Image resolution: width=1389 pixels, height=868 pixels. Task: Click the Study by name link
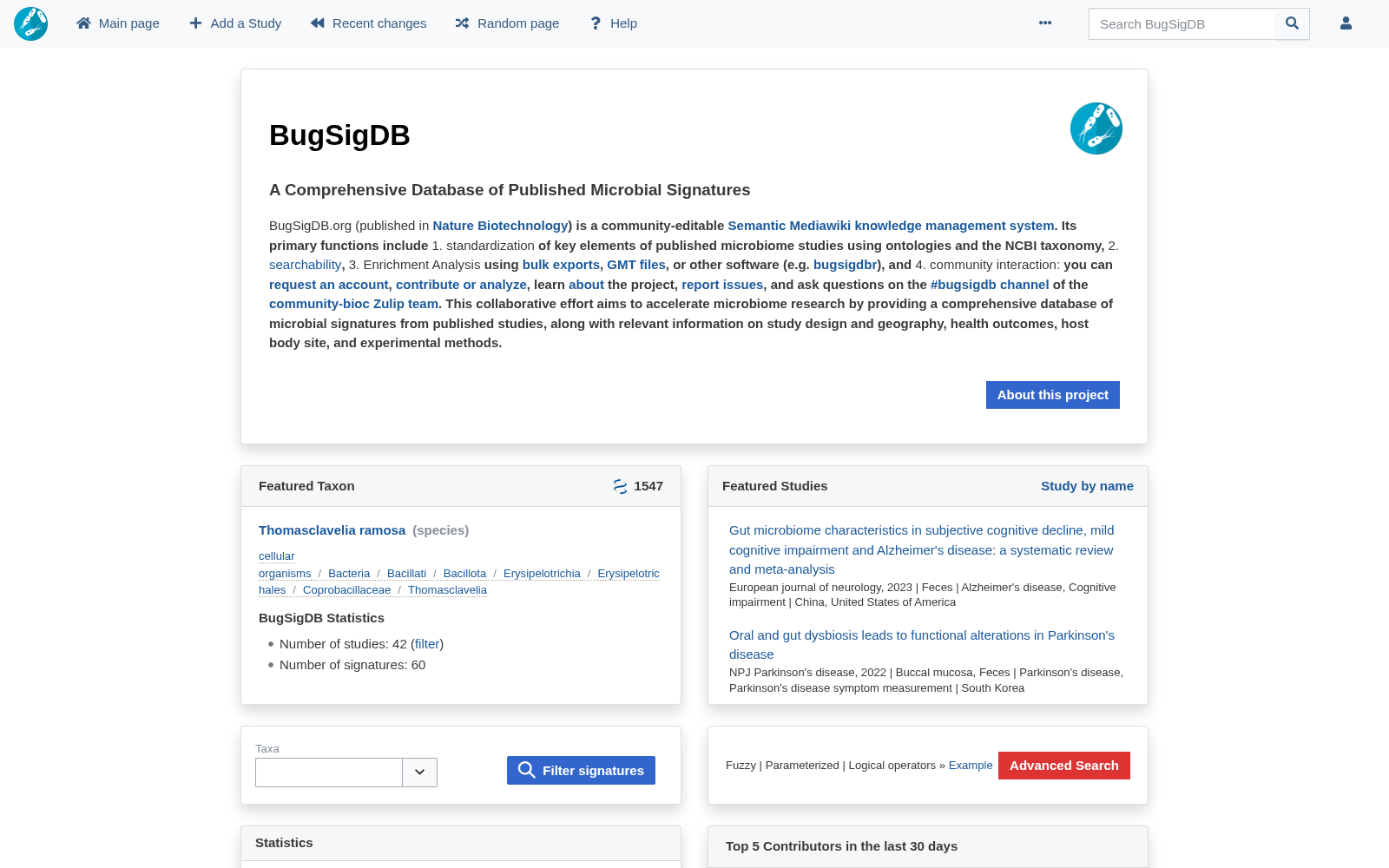coord(1087,486)
